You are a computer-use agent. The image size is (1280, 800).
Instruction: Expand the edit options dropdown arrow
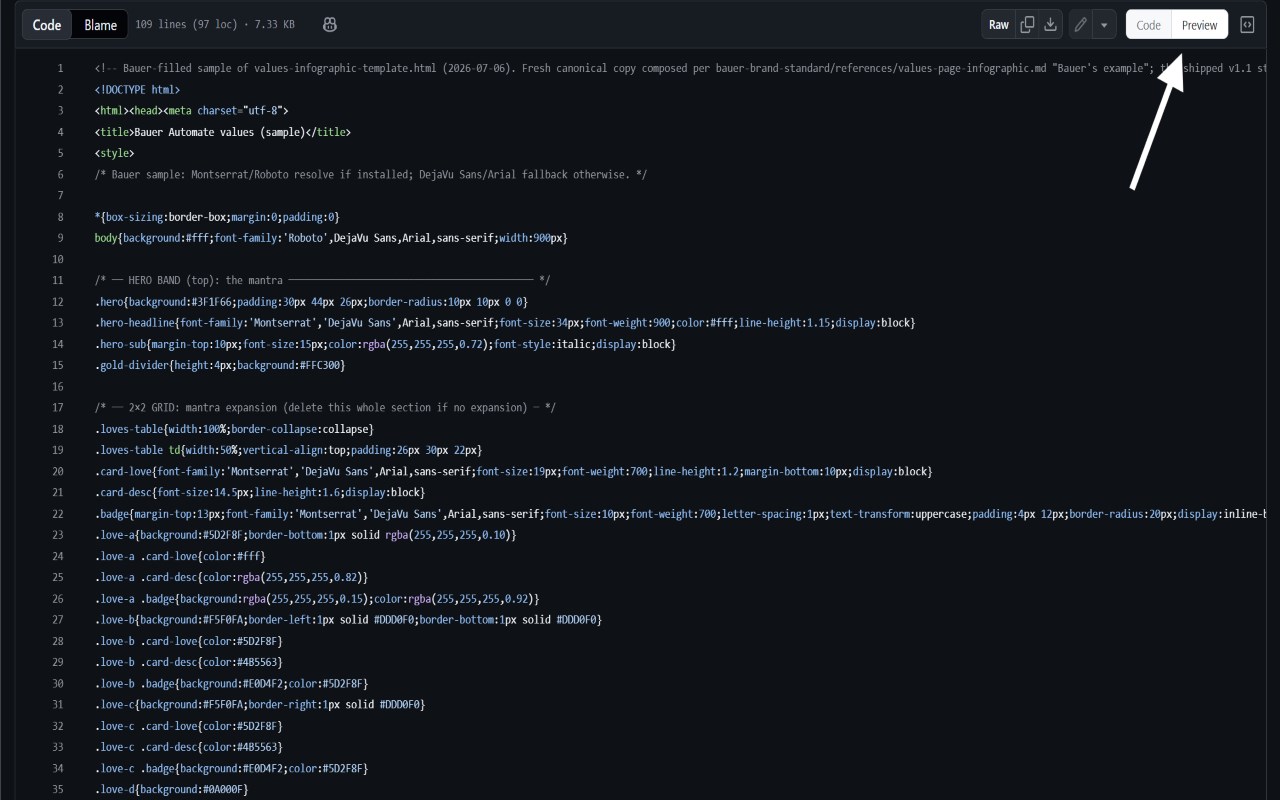(1104, 25)
